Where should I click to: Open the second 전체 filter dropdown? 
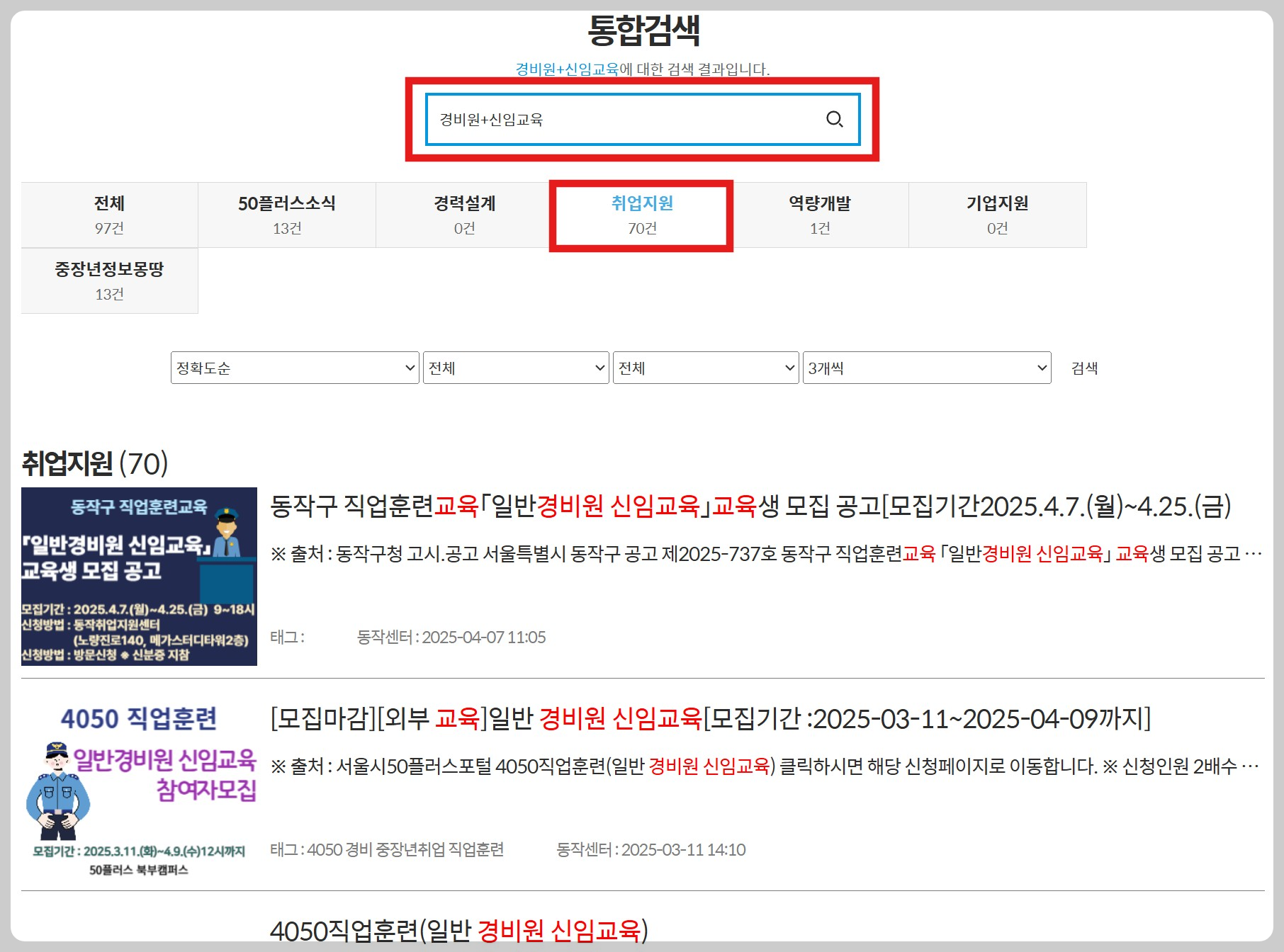[706, 368]
